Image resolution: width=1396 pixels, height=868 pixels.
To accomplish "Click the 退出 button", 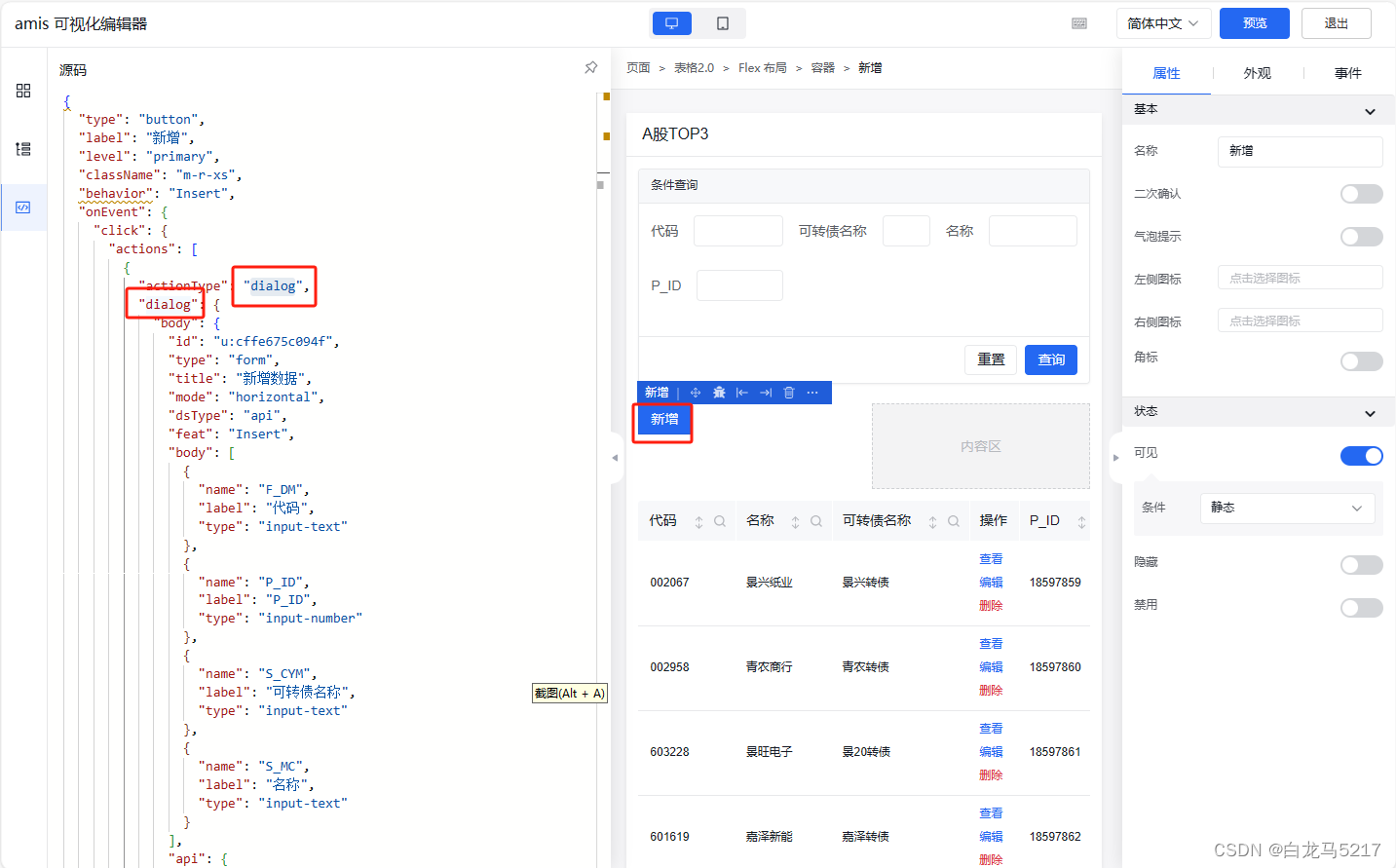I will 1337,23.
